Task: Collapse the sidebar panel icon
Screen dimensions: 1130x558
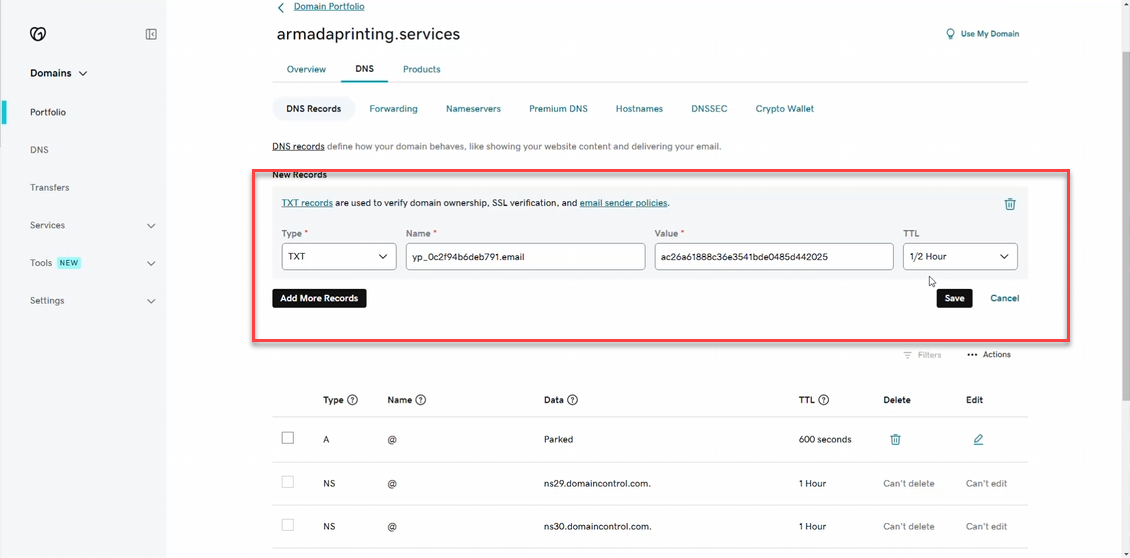Action: (151, 34)
